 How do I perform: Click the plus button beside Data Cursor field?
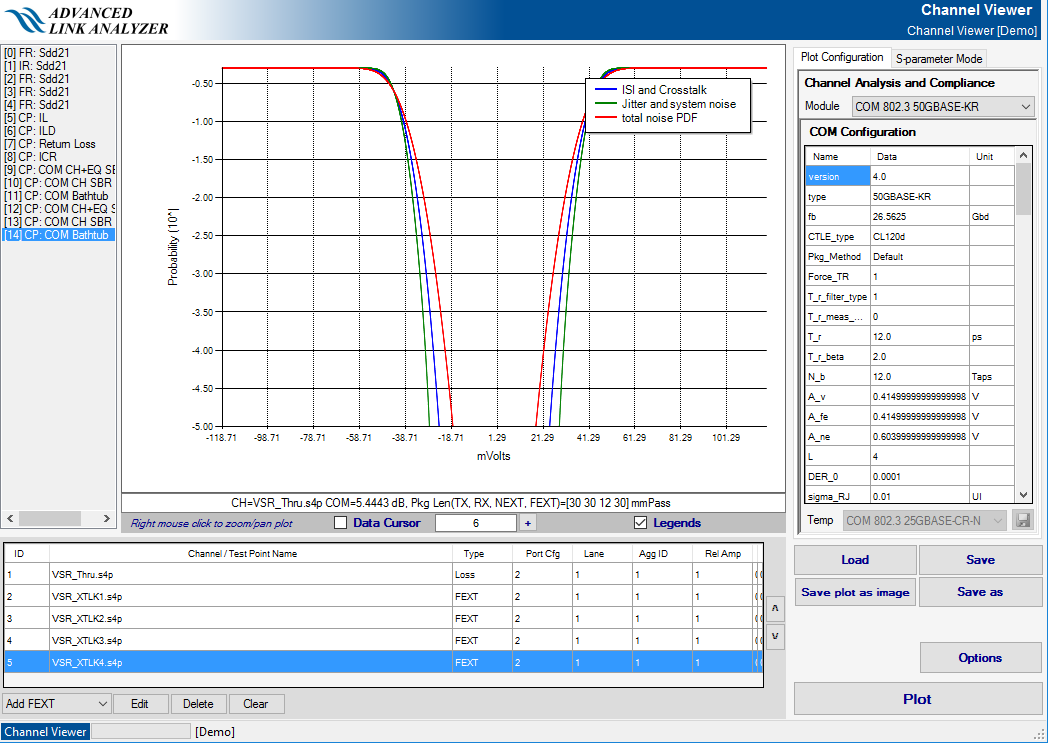coord(527,523)
